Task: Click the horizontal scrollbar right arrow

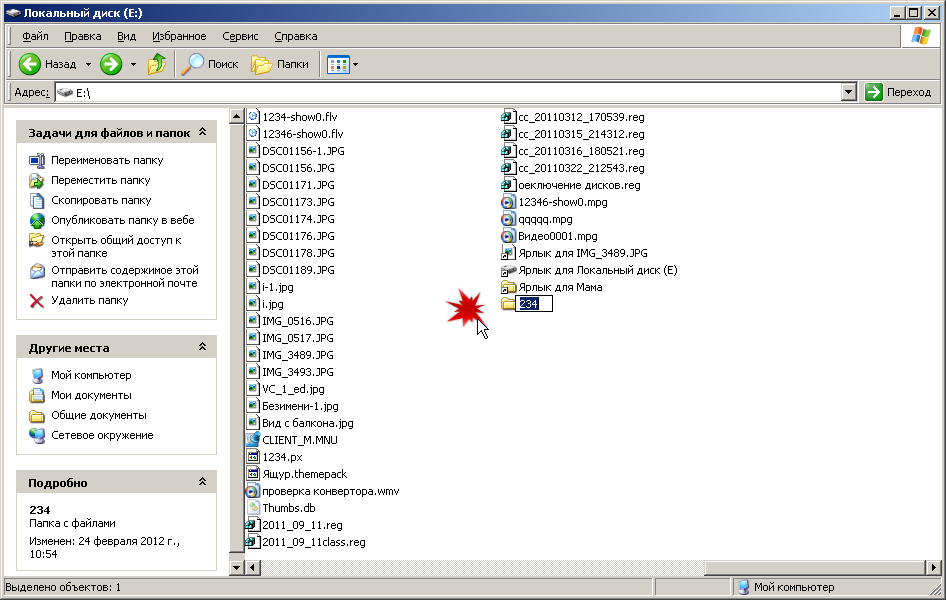Action: pos(933,567)
